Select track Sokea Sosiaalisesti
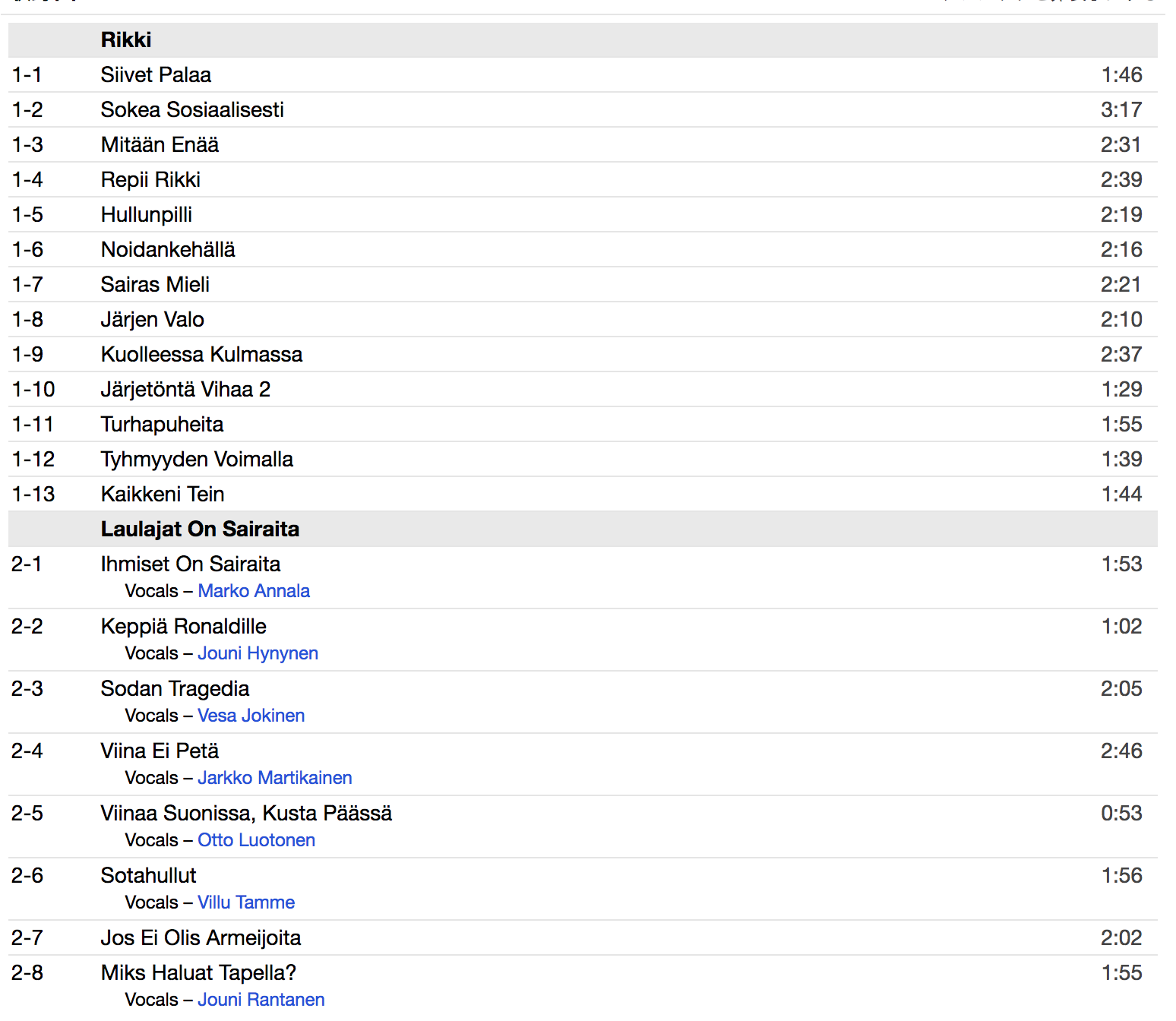This screenshot has height=1021, width=1176. (192, 110)
